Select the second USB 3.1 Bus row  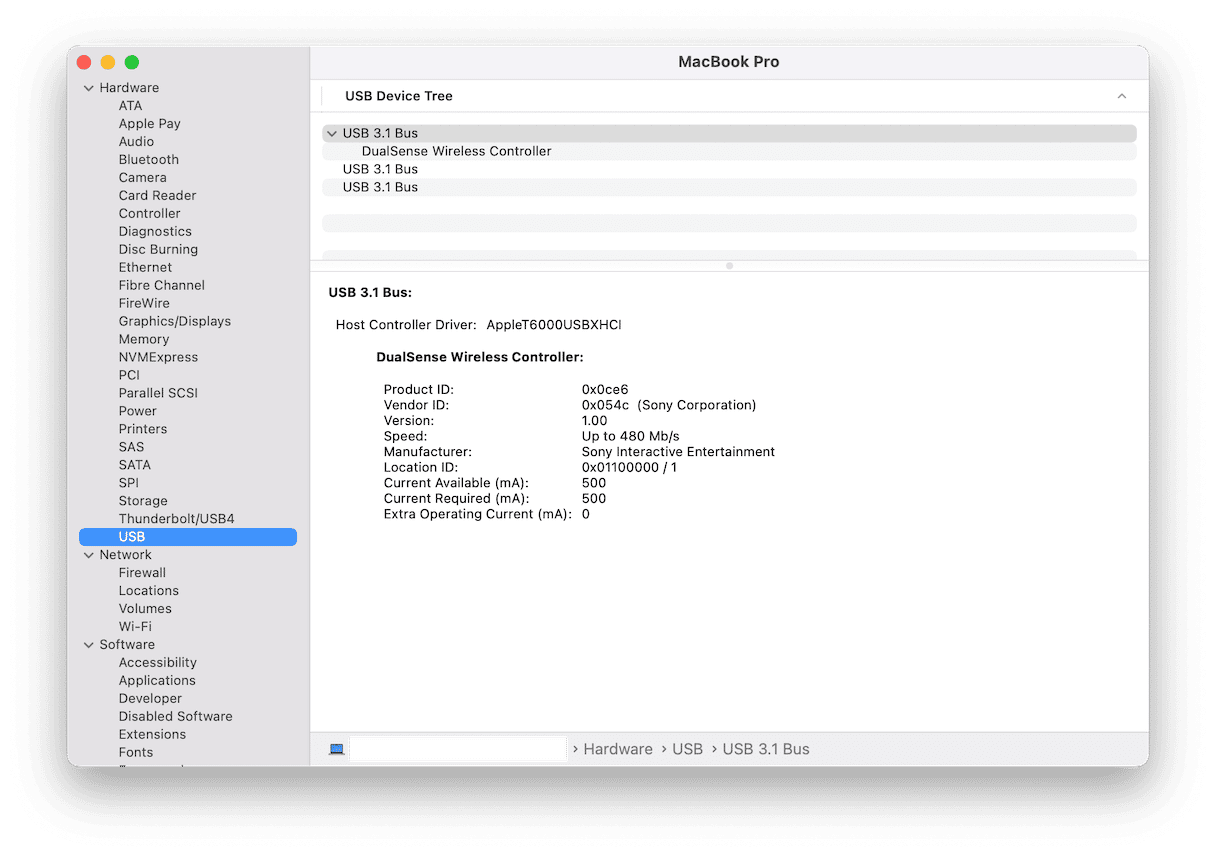[x=729, y=170]
